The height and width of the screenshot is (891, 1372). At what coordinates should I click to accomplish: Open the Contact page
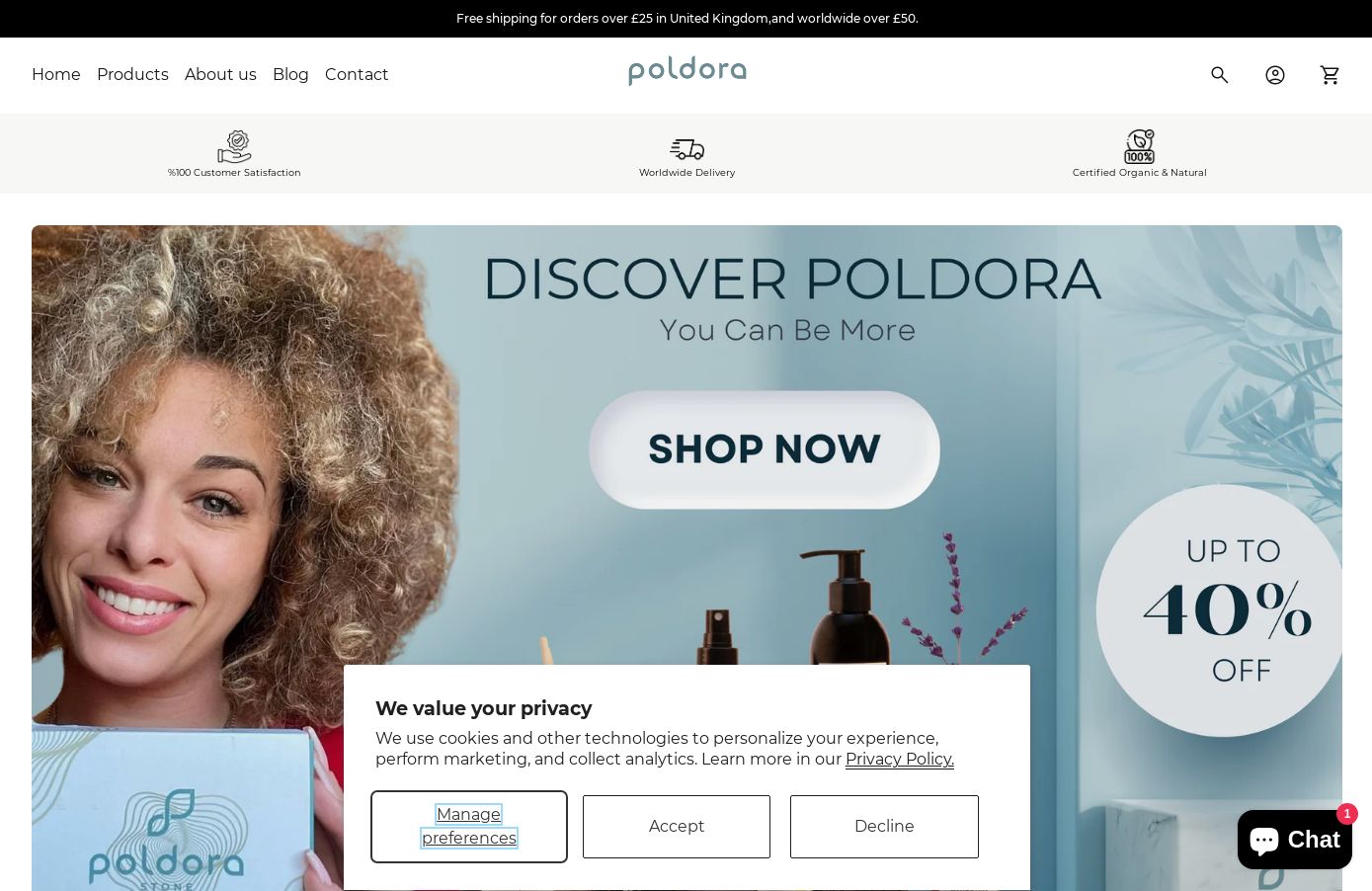(357, 75)
